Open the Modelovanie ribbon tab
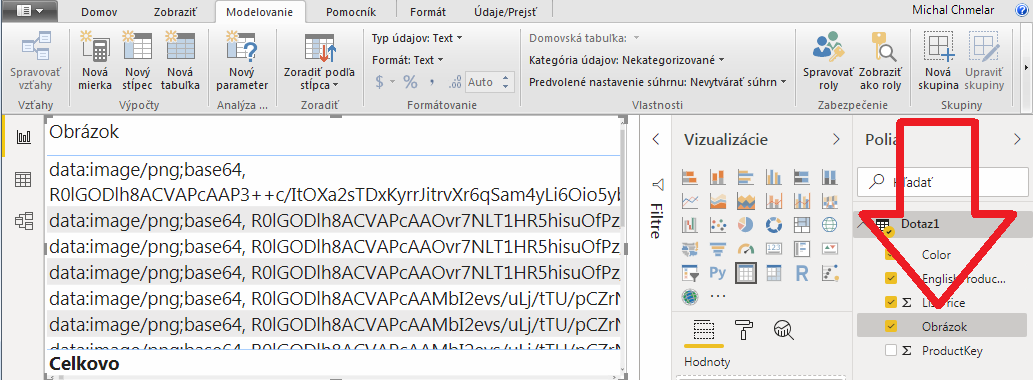 [x=260, y=12]
